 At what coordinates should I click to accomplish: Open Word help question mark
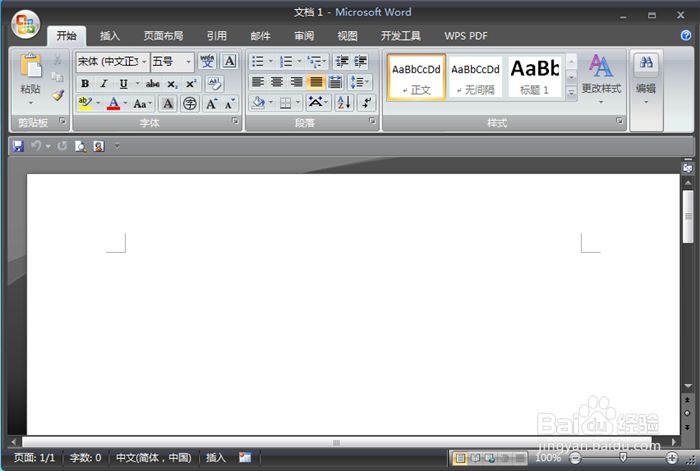pyautogui.click(x=686, y=35)
